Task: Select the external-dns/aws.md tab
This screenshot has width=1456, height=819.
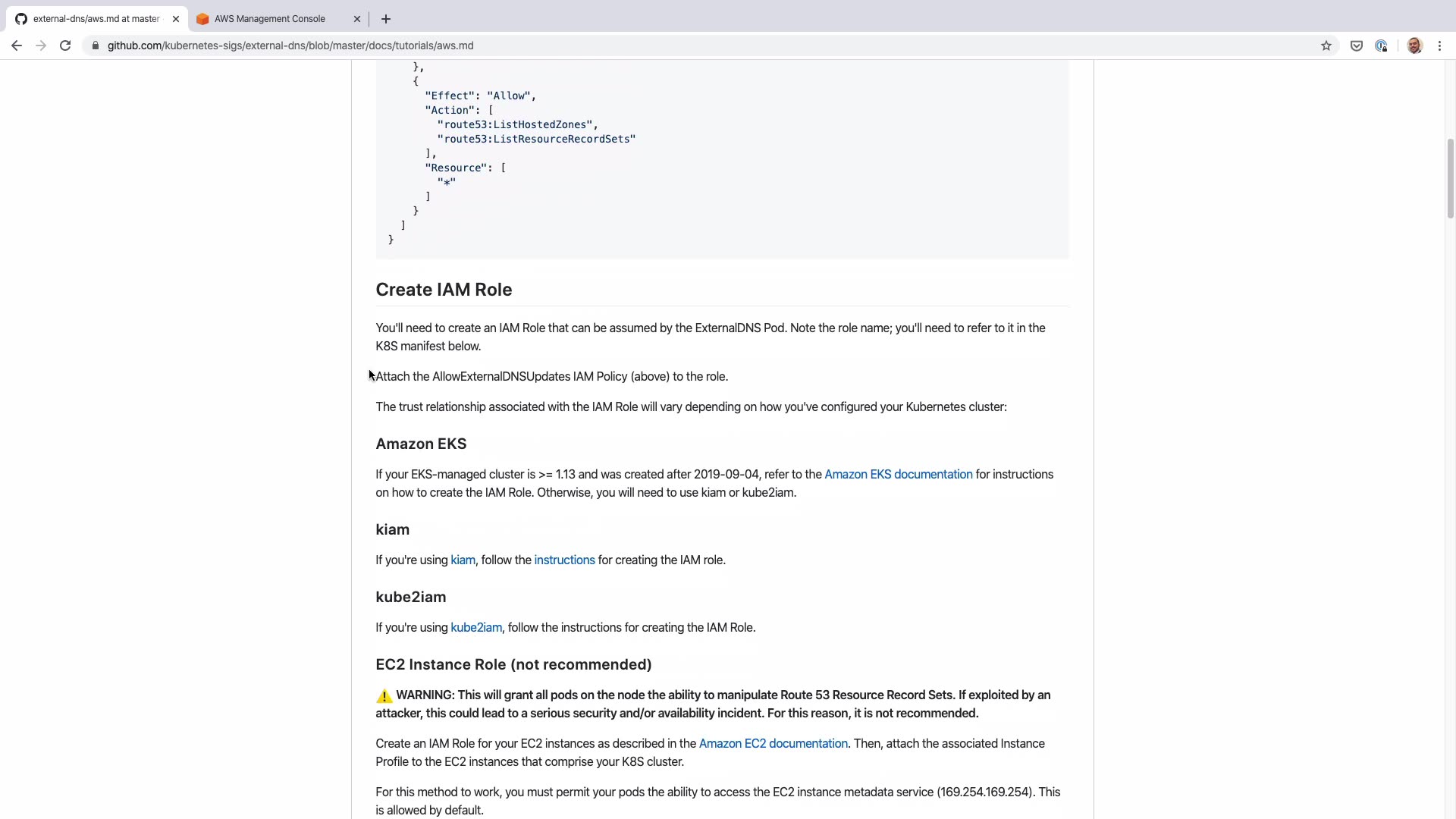Action: [95, 19]
